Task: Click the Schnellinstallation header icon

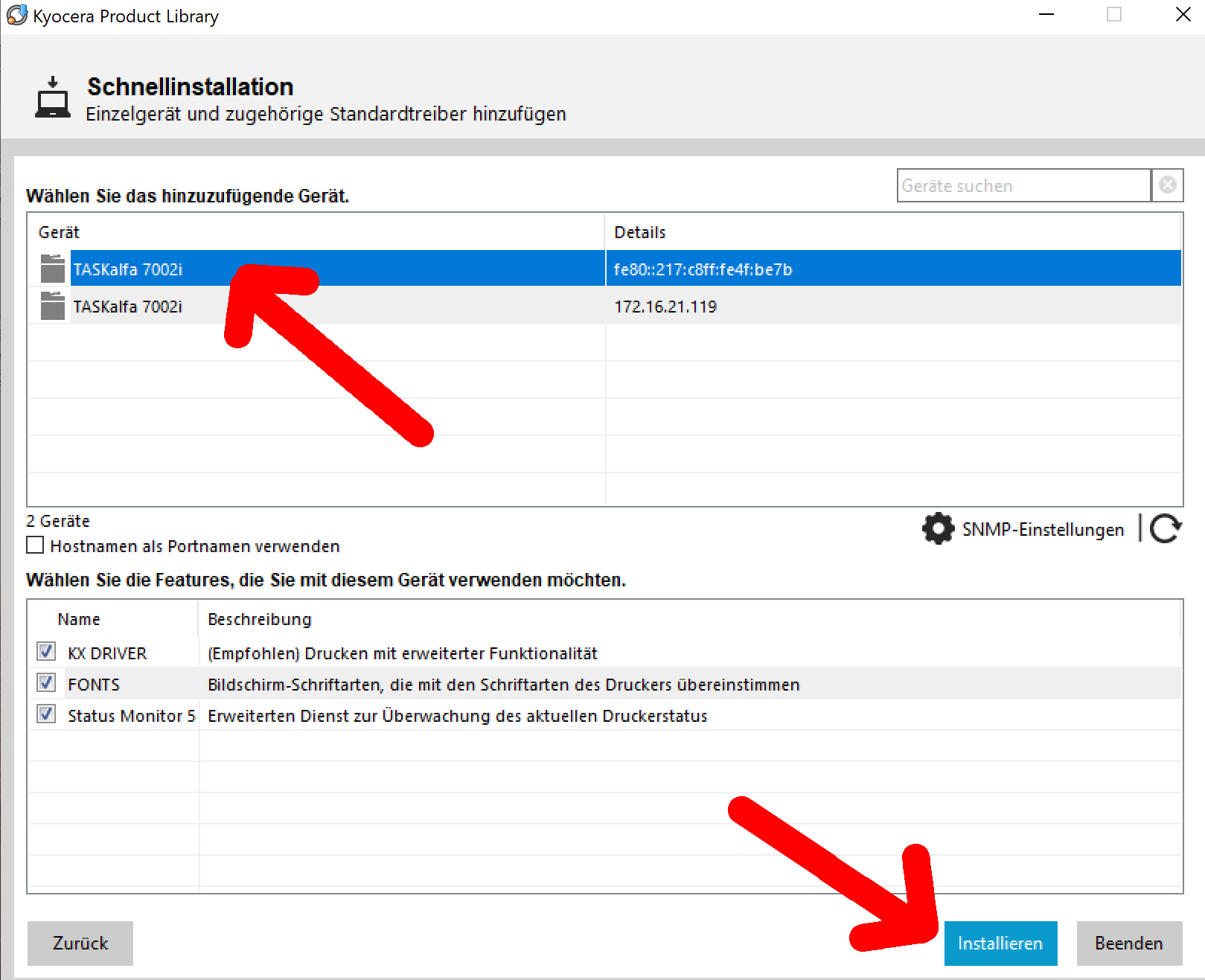Action: click(x=53, y=98)
